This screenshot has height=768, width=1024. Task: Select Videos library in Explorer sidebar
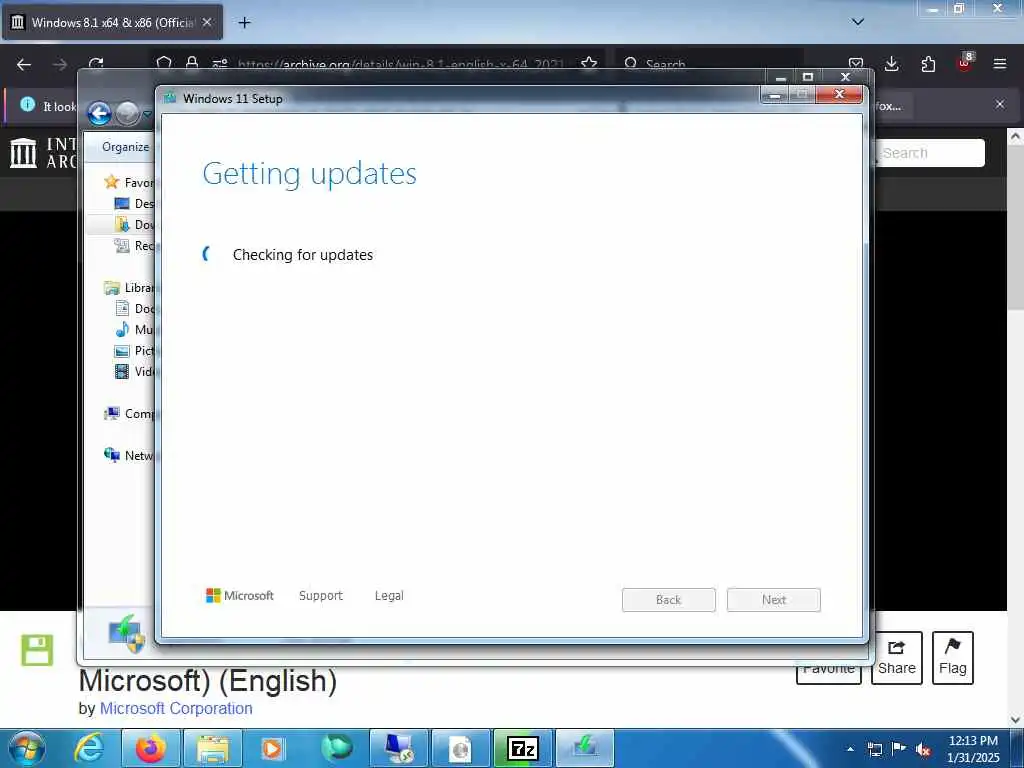(122, 372)
